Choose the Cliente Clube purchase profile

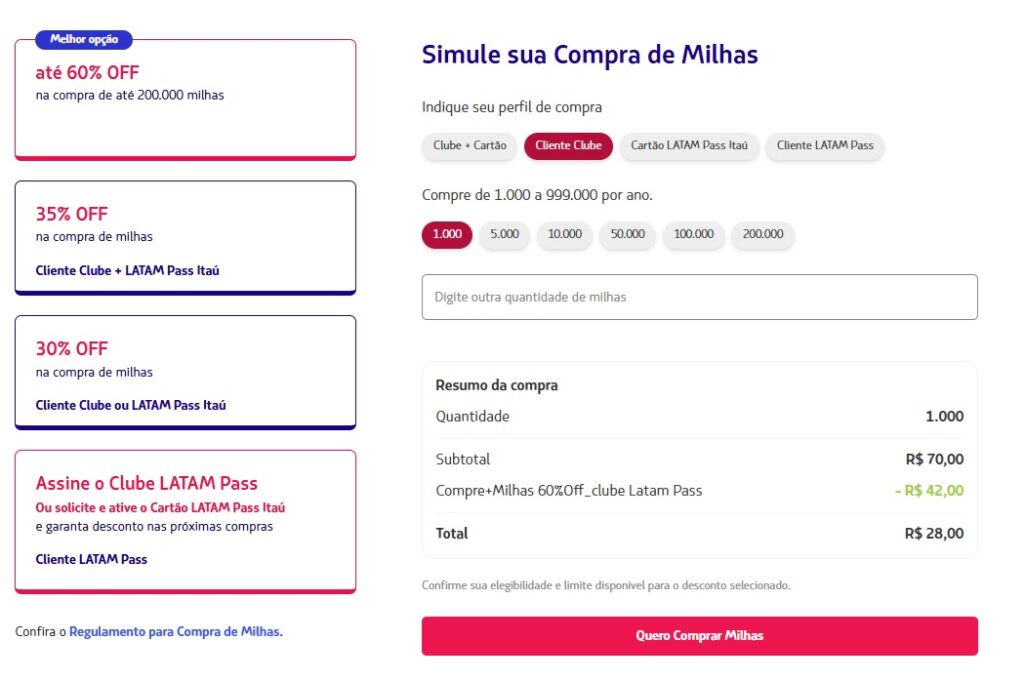[568, 146]
